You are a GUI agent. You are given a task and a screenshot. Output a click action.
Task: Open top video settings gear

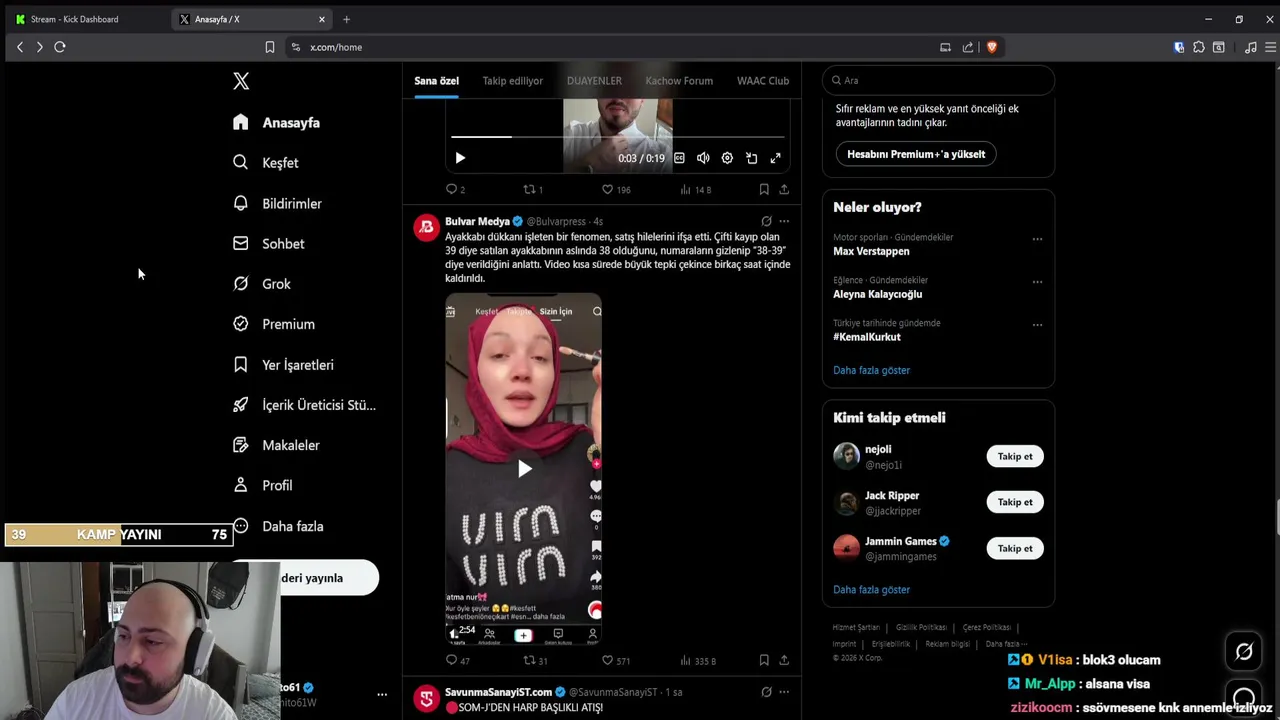pos(727,158)
